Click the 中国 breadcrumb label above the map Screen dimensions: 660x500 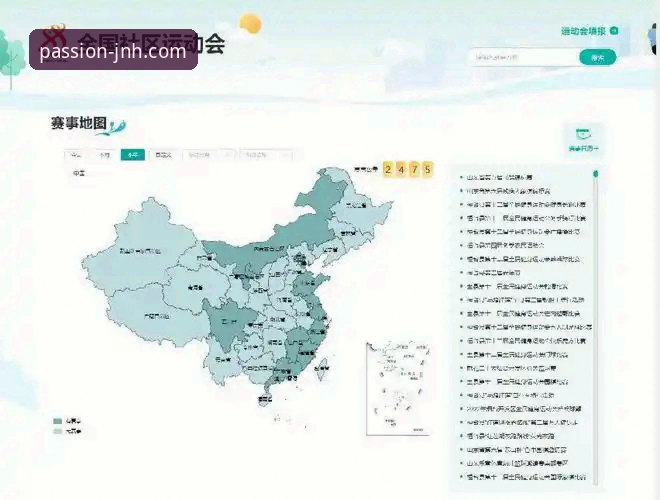click(x=79, y=173)
